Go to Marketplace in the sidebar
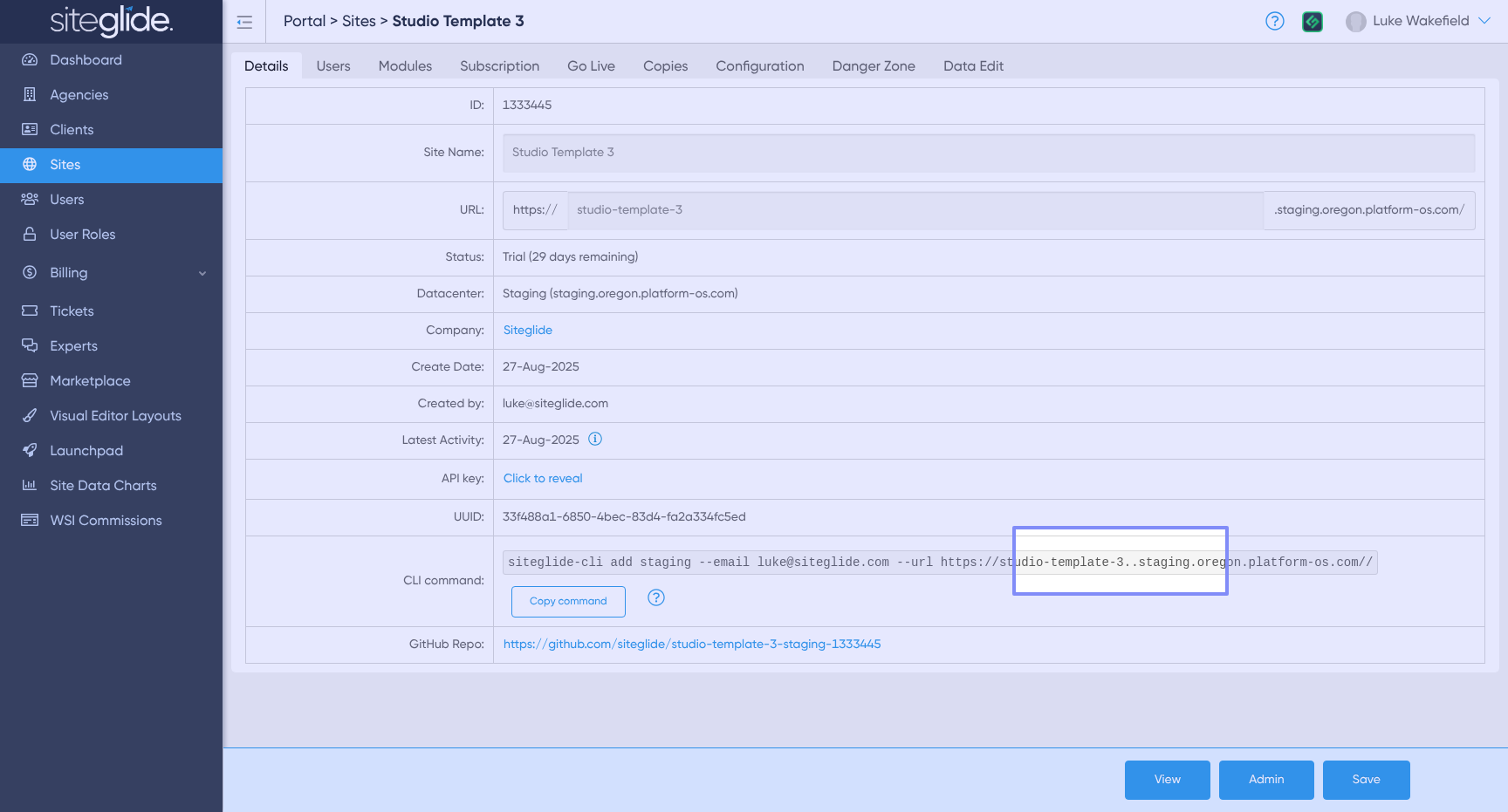The image size is (1508, 812). click(90, 381)
